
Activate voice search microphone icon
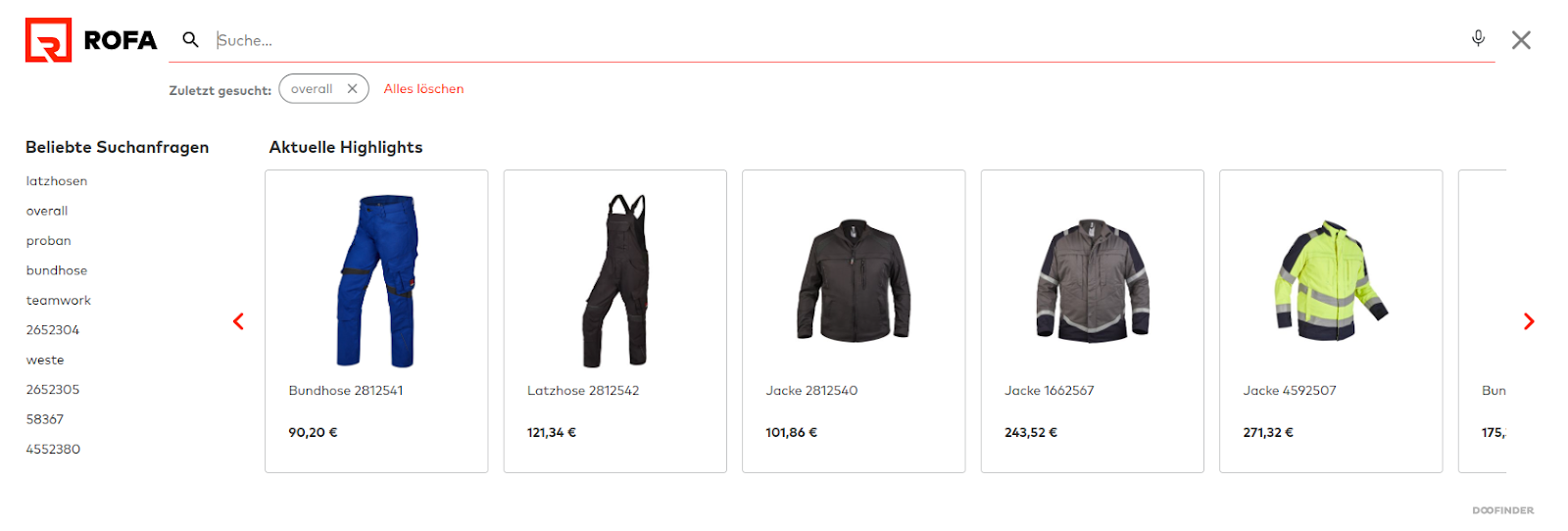[1478, 38]
